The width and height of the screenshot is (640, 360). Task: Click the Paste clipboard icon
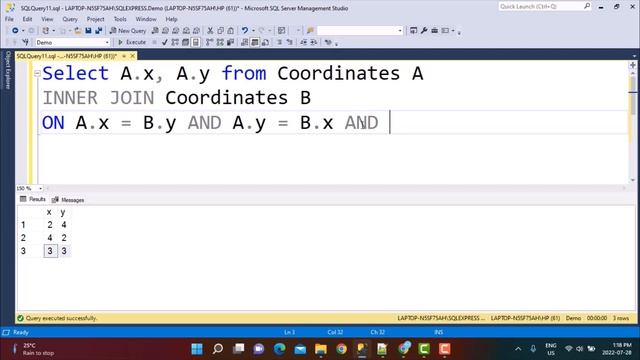(x=231, y=31)
